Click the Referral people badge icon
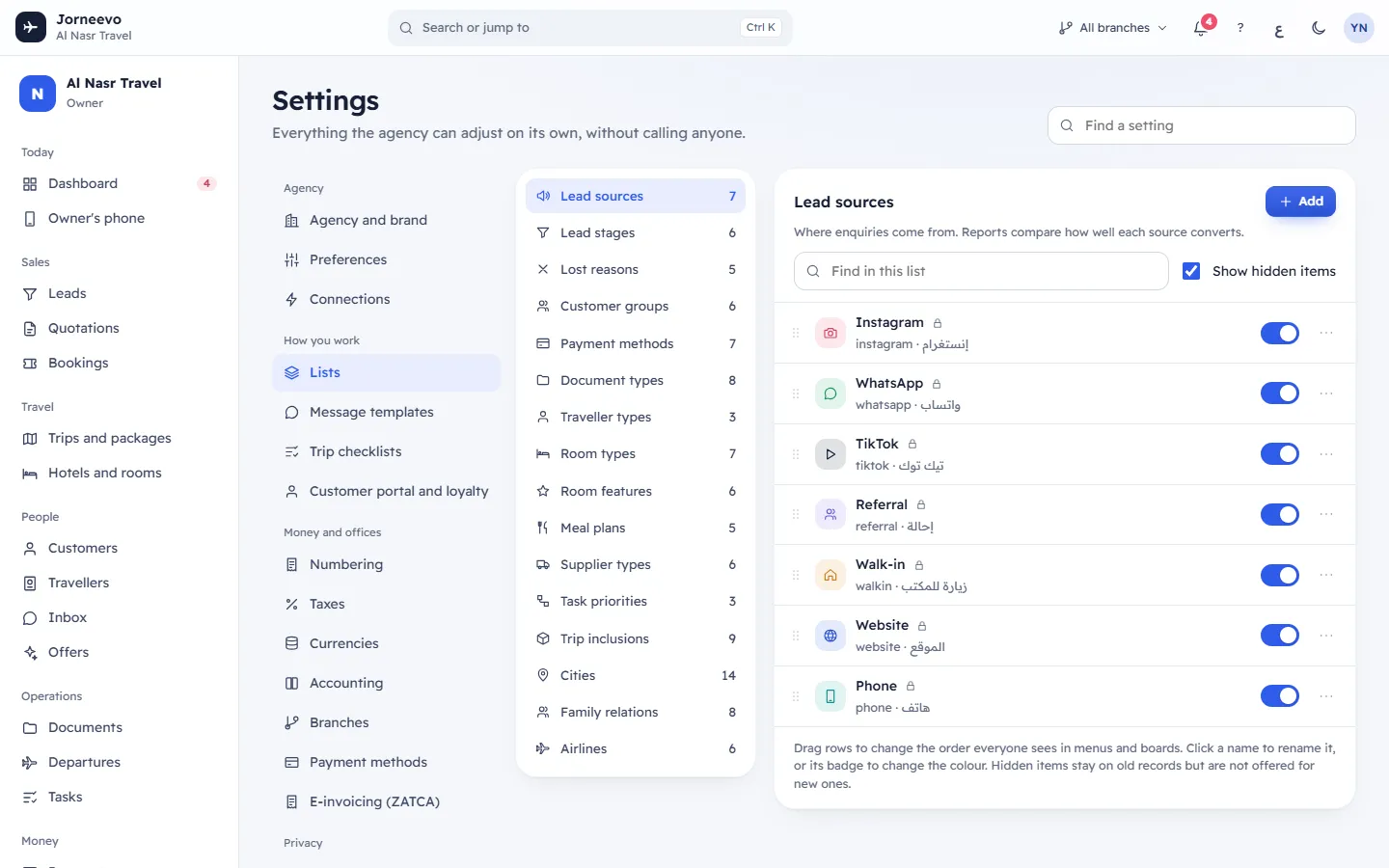This screenshot has width=1389, height=868. click(x=831, y=514)
